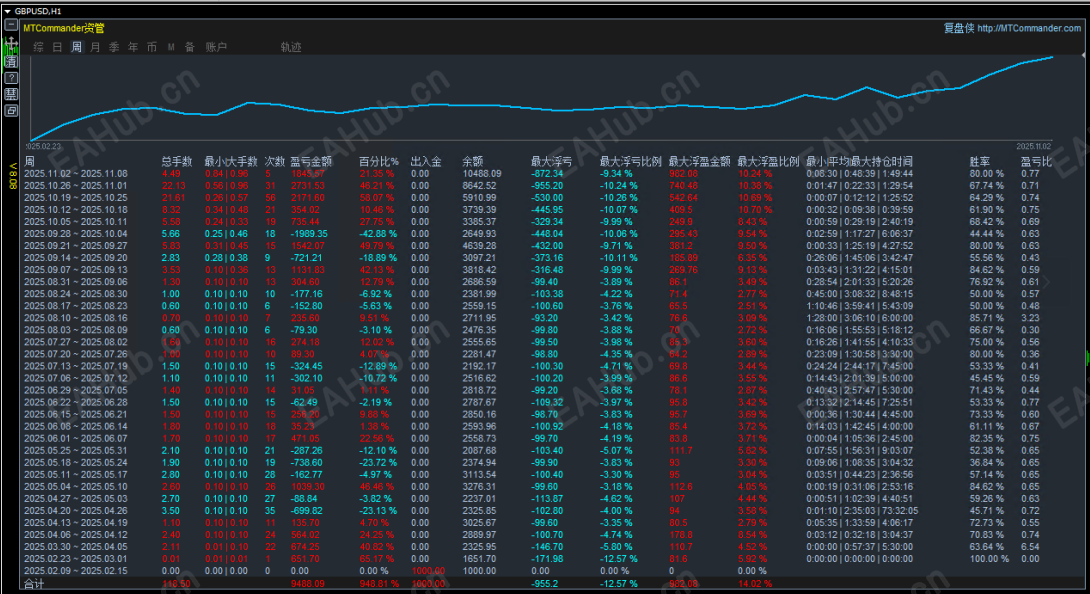Click the 最大浮盈比例 column header

768,161
